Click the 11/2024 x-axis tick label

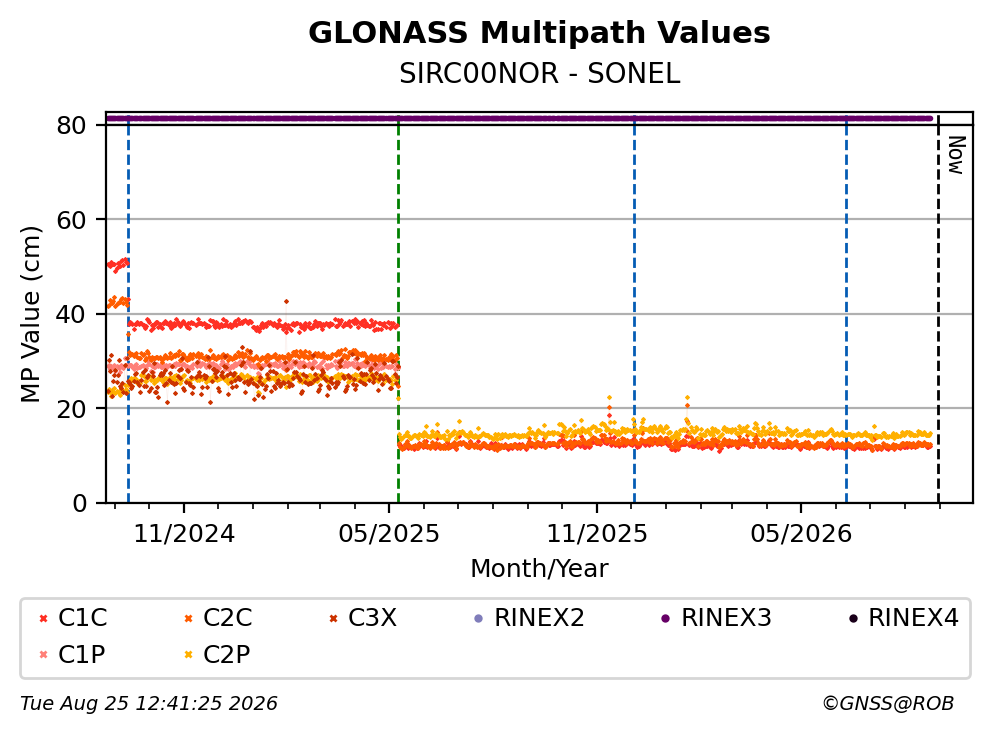(184, 534)
